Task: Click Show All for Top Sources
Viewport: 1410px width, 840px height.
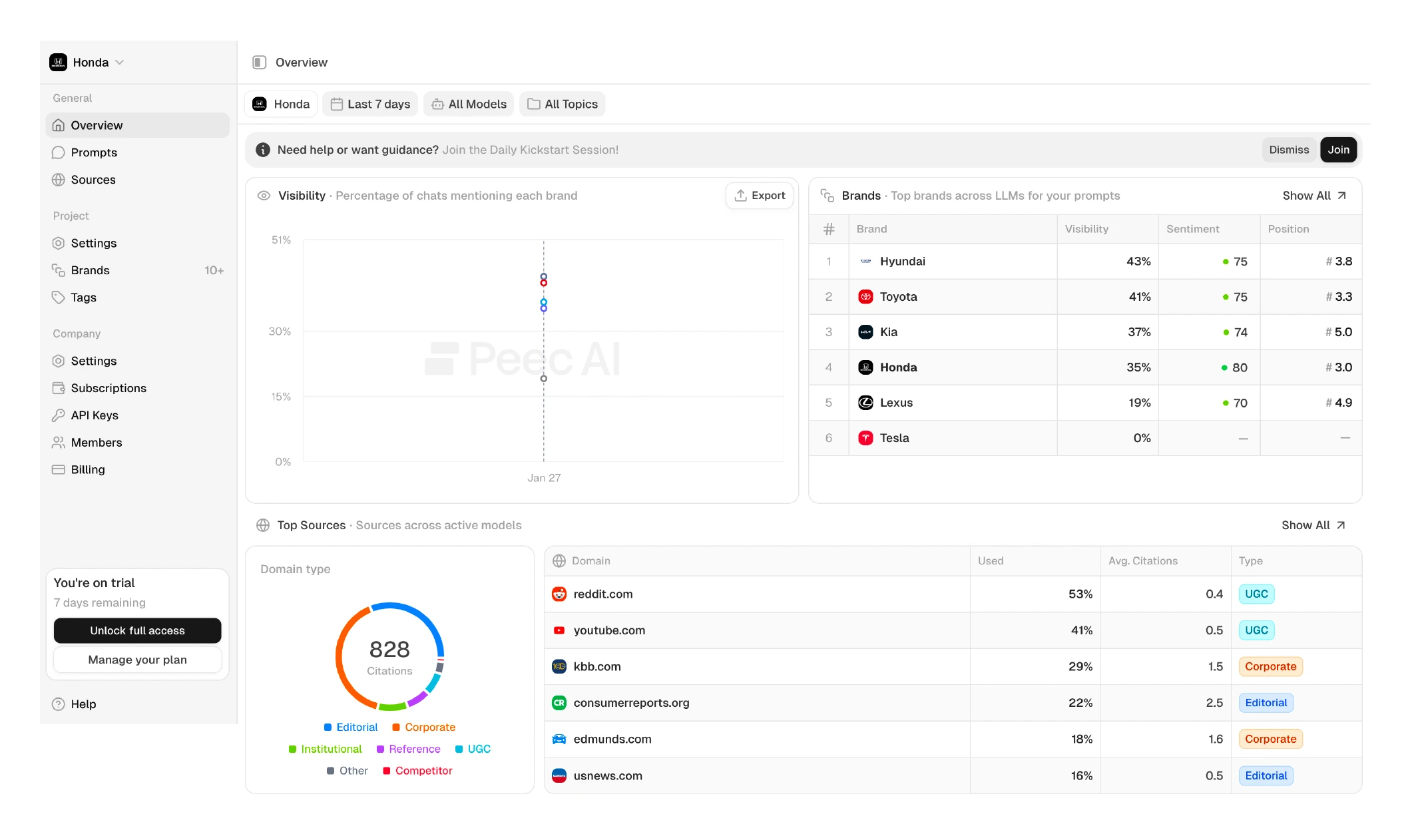Action: coord(1313,525)
